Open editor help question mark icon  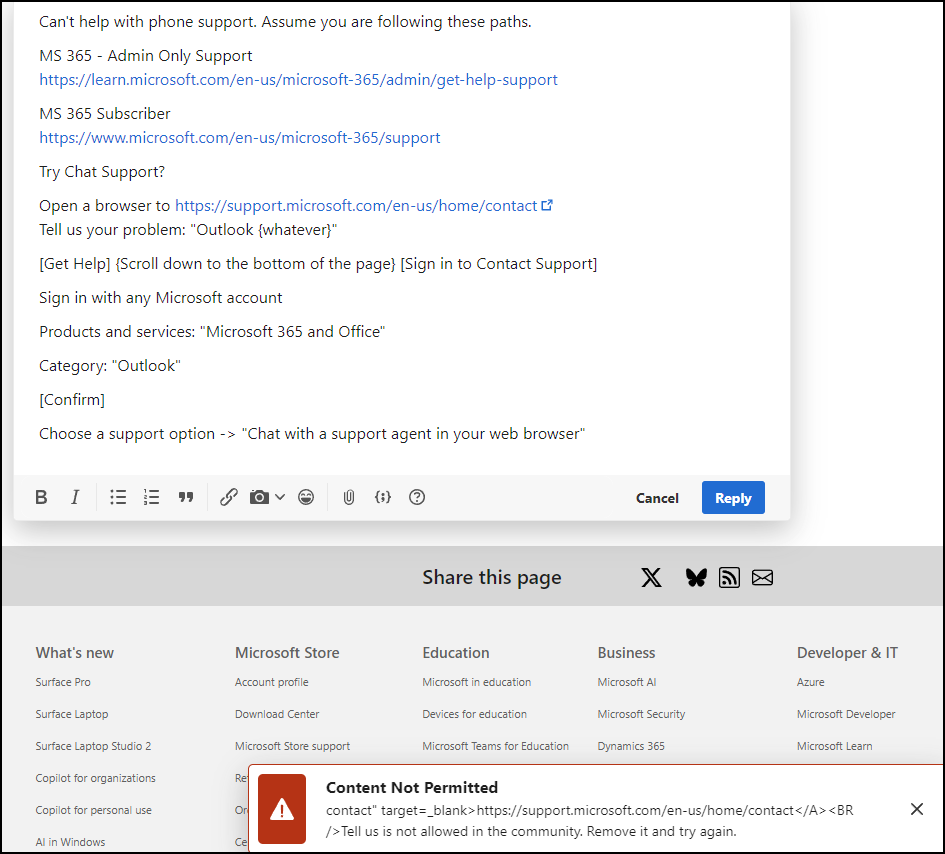(x=417, y=498)
